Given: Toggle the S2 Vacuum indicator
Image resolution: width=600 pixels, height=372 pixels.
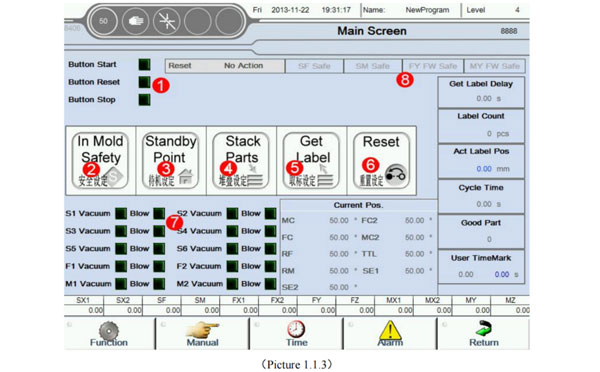Looking at the screenshot, I should [x=232, y=214].
